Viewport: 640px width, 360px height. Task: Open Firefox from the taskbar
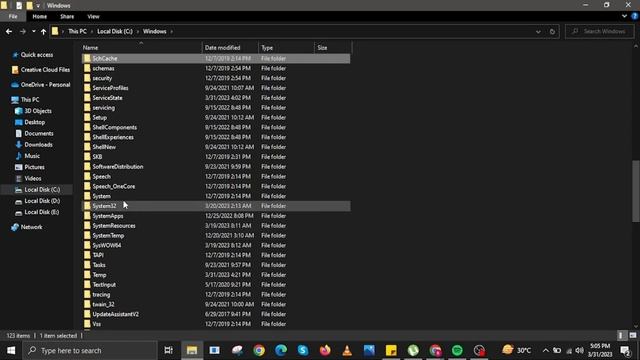[325, 351]
